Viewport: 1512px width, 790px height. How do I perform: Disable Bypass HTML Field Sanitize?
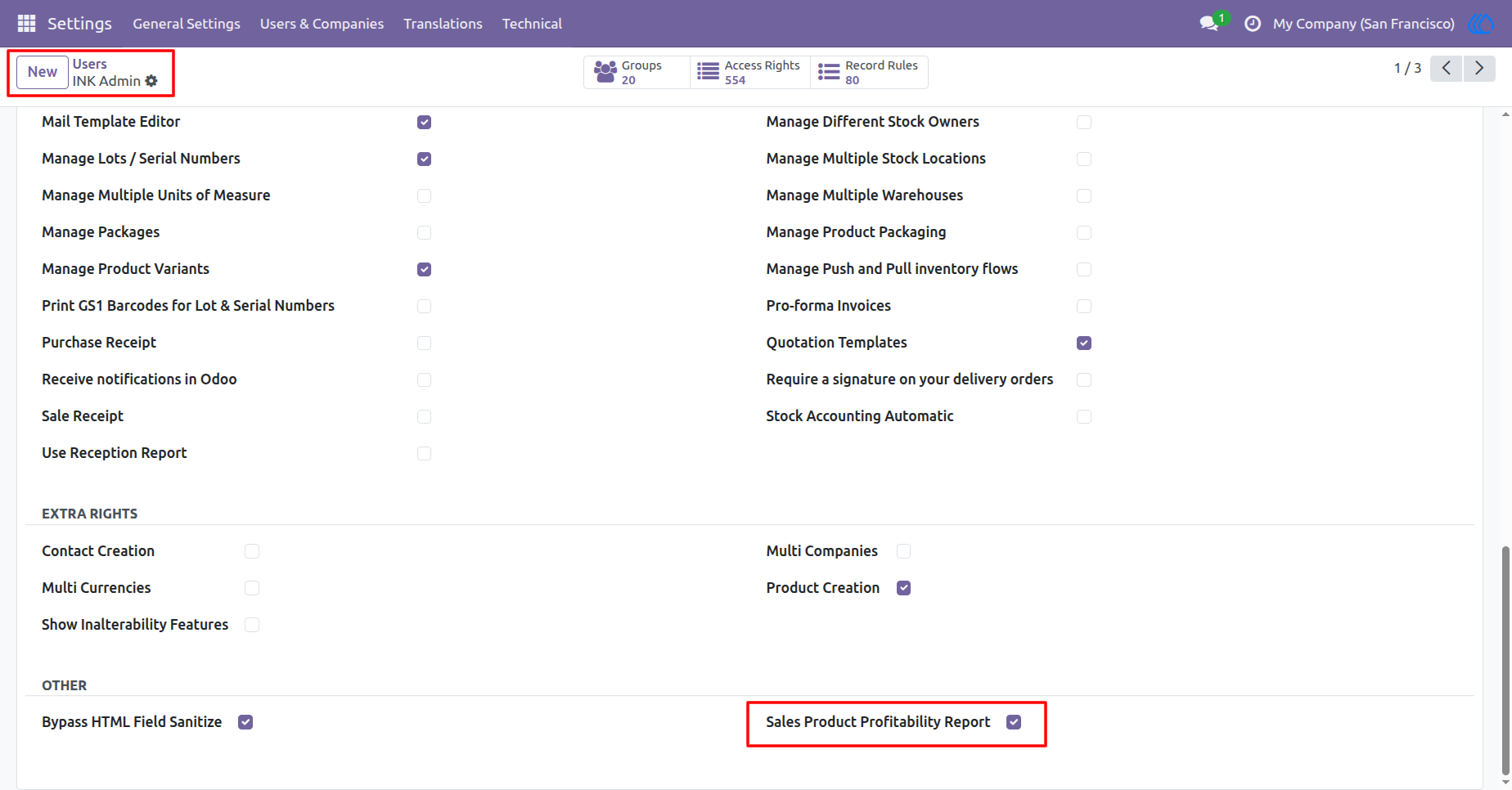pos(245,722)
